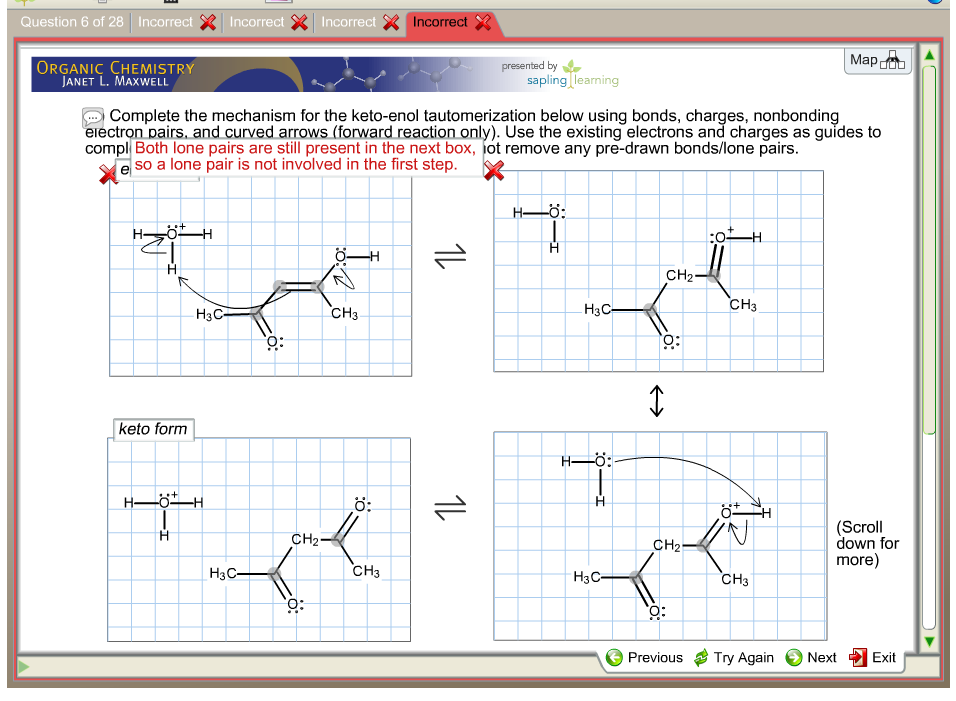This screenshot has width=956, height=701.
Task: Open the first Incorrect attempt tab
Action: 176,22
